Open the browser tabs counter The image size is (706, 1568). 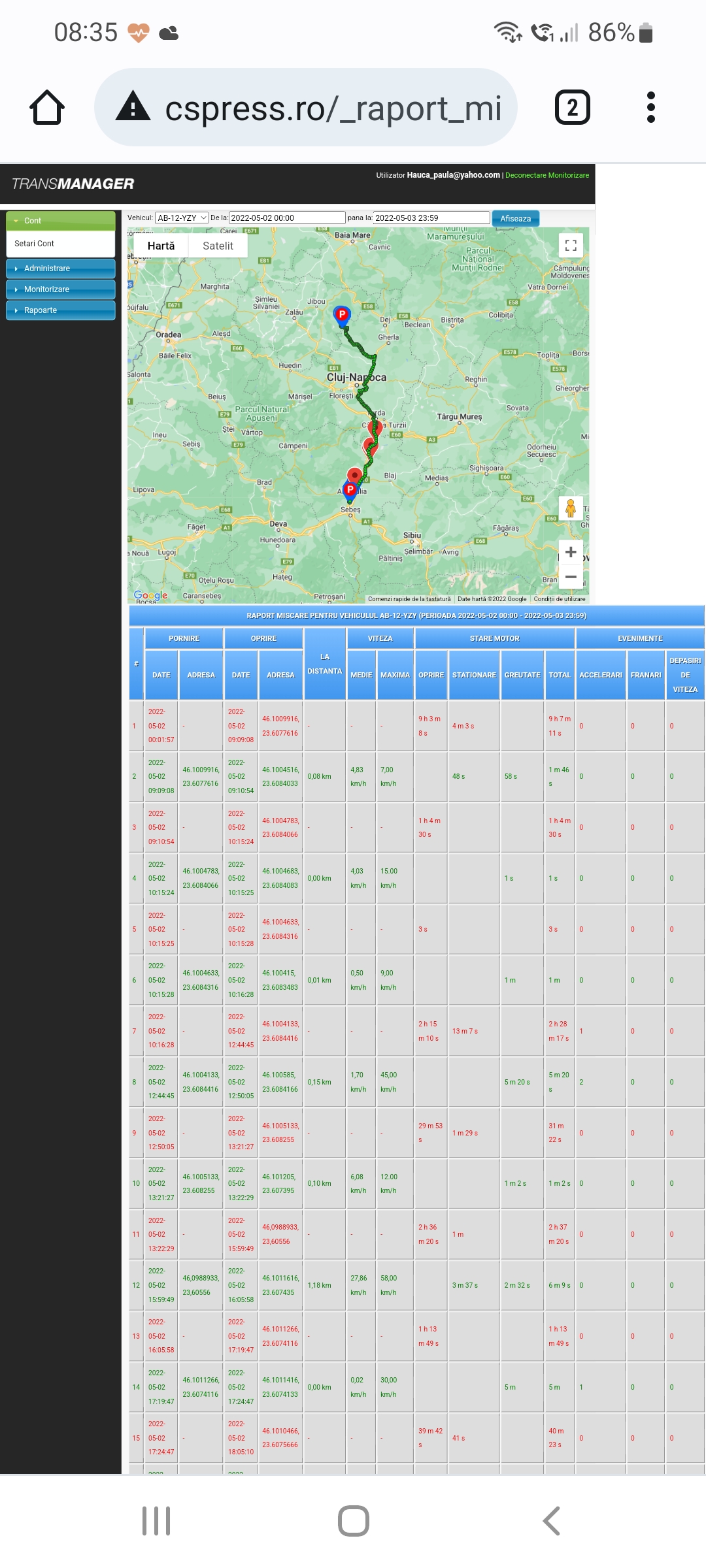(572, 108)
